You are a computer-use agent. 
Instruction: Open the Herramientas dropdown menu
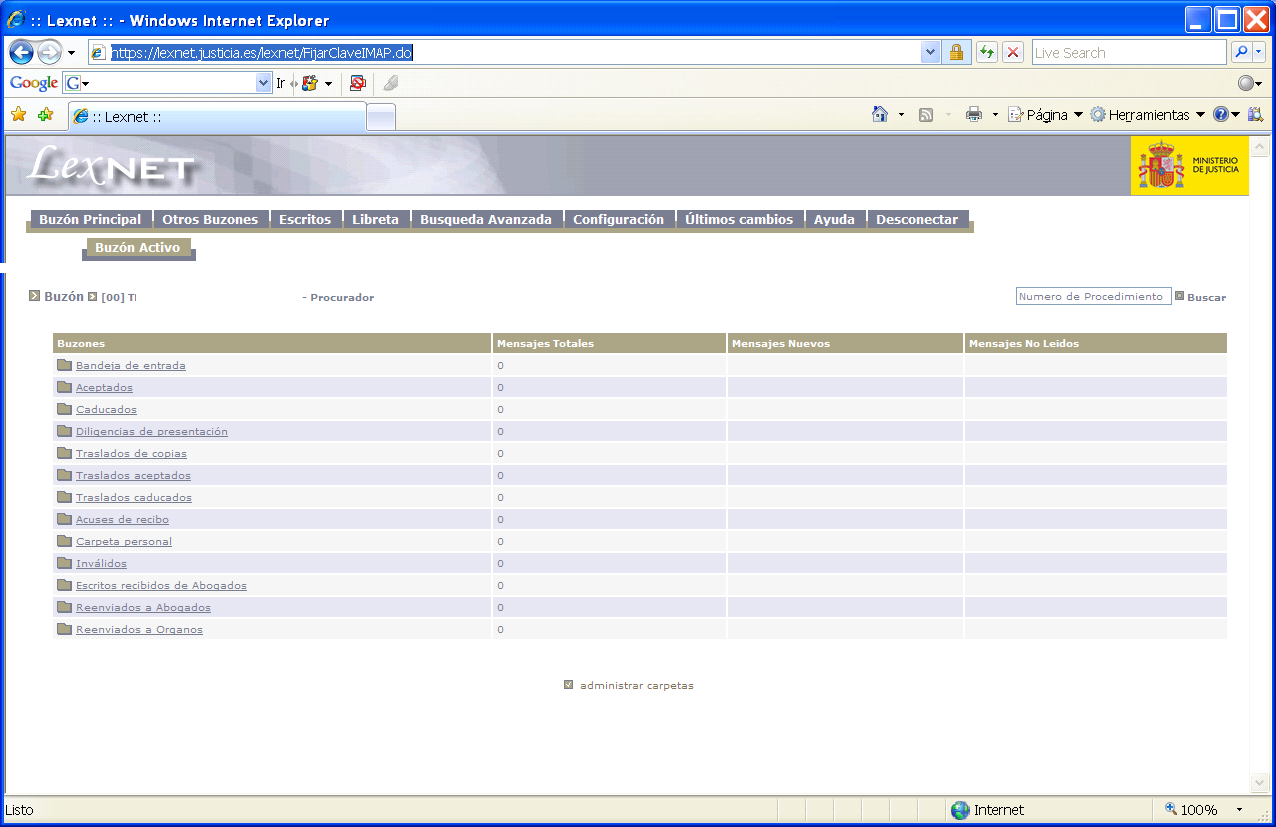1147,115
